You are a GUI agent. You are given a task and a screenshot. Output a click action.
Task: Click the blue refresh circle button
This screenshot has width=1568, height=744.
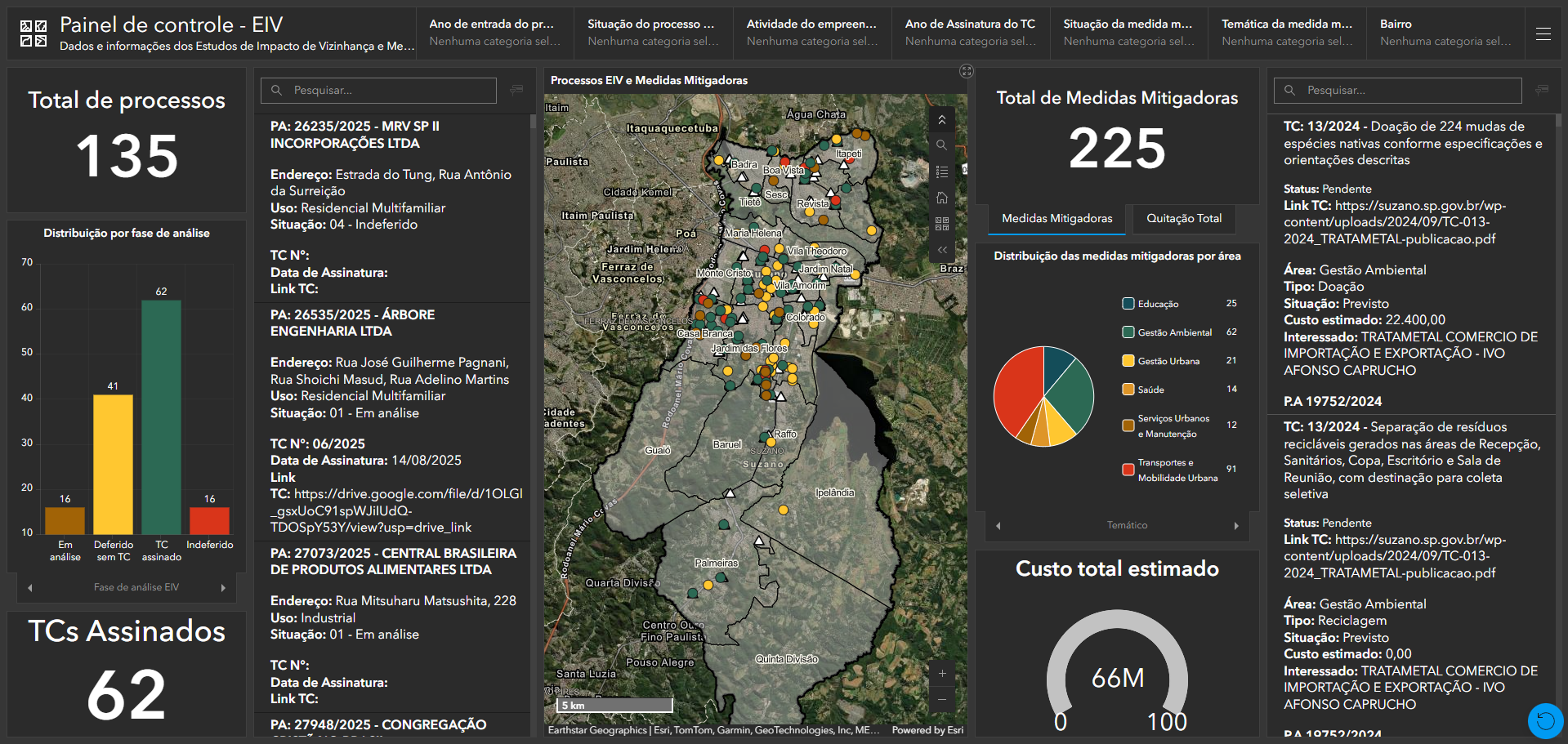pos(1545,720)
